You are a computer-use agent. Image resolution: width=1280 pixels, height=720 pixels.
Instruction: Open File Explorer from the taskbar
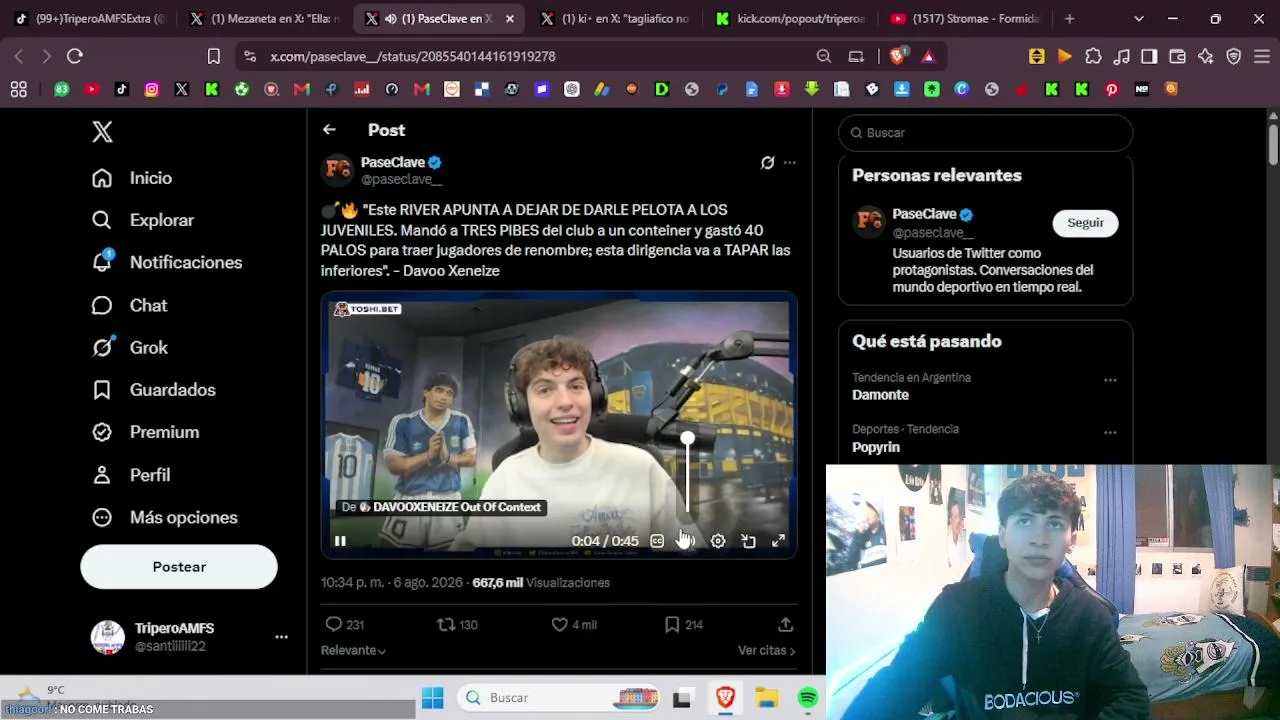point(767,698)
